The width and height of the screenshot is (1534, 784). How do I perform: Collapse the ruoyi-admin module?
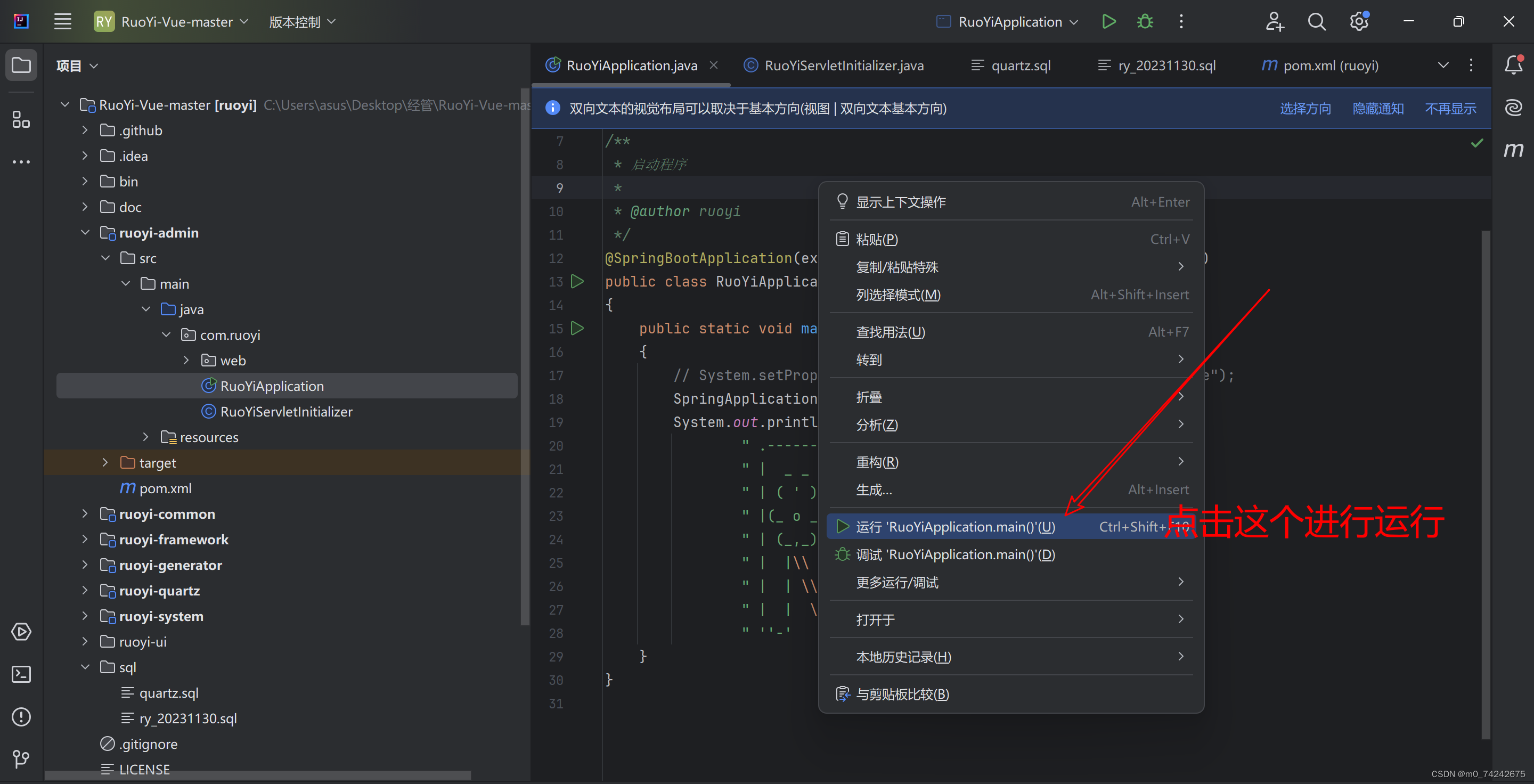[x=85, y=232]
